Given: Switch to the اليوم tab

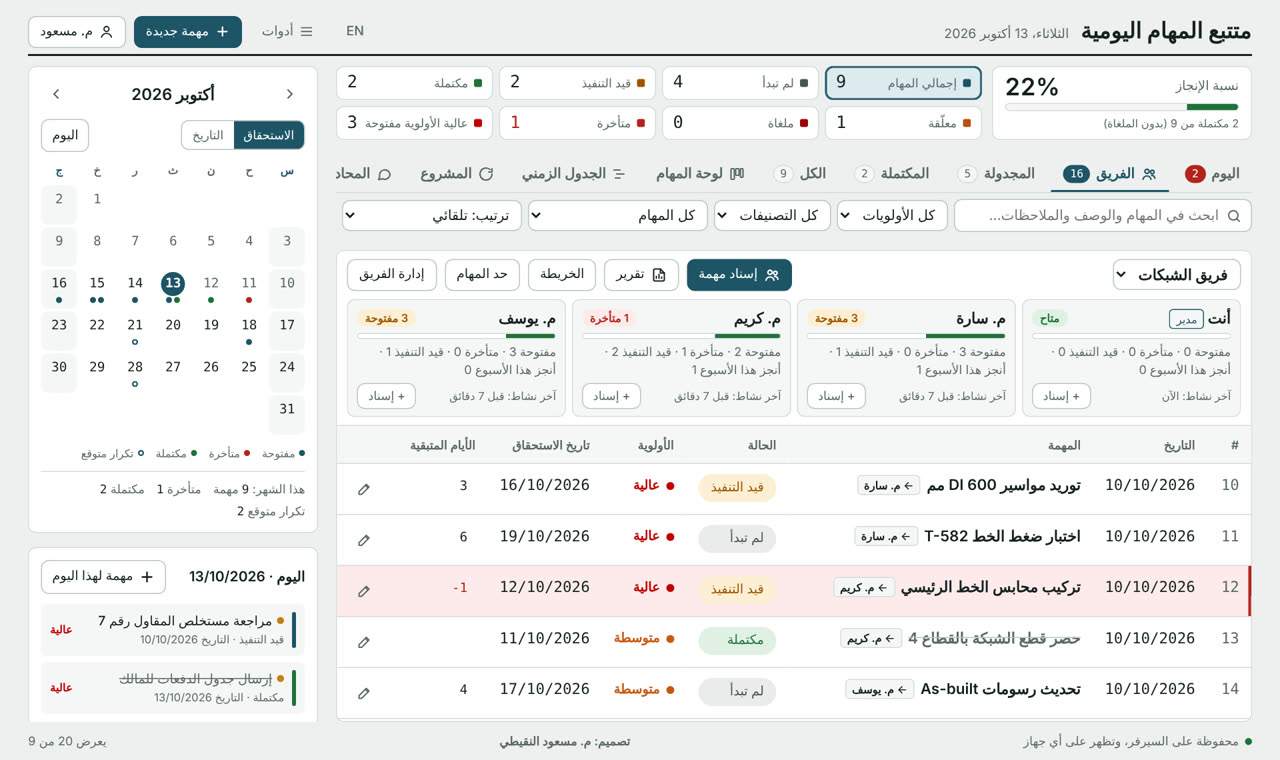Looking at the screenshot, I should (1211, 174).
